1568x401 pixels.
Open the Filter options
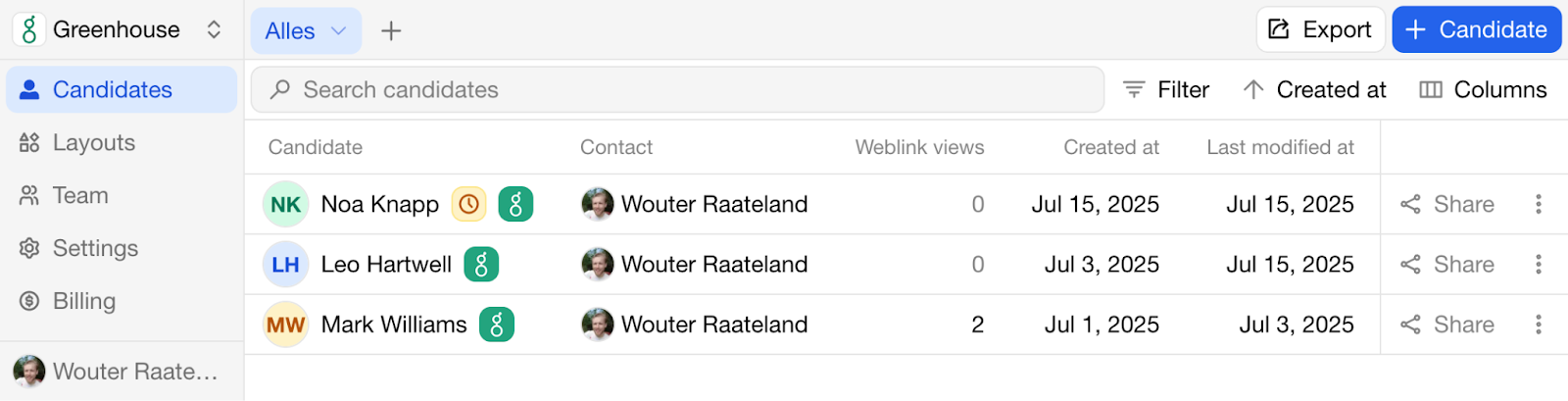coord(1166,89)
